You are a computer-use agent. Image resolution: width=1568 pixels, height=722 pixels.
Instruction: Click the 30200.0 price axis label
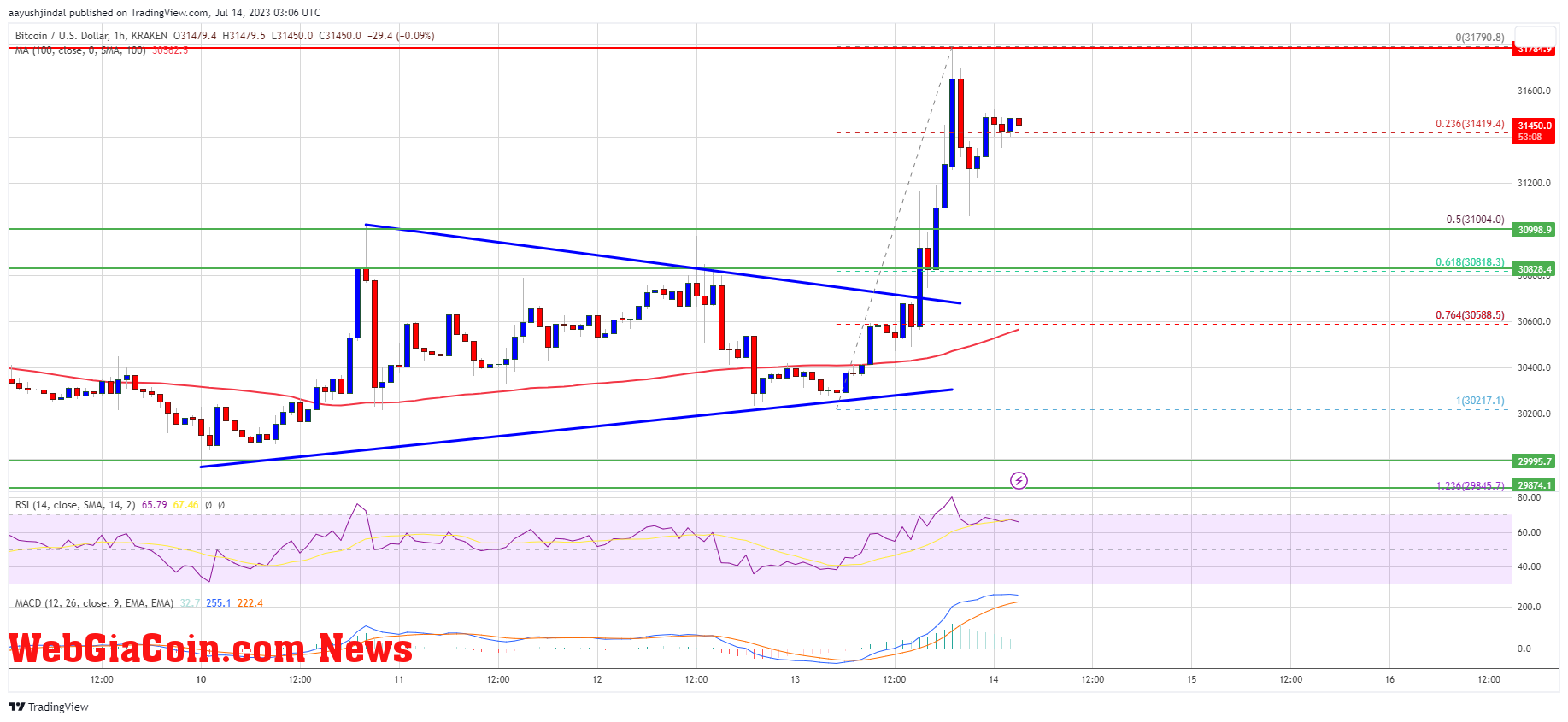coord(1534,414)
